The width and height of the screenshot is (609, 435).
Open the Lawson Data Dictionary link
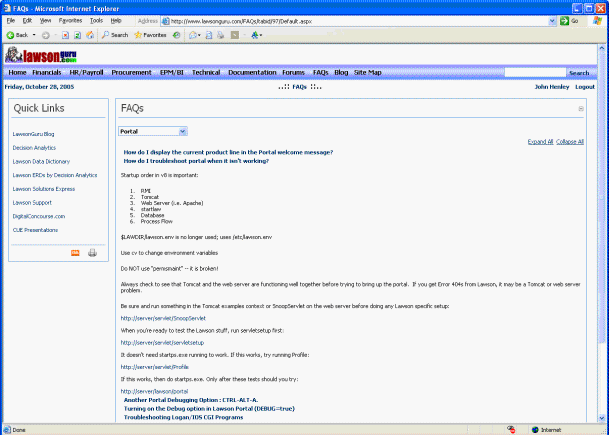click(41, 162)
